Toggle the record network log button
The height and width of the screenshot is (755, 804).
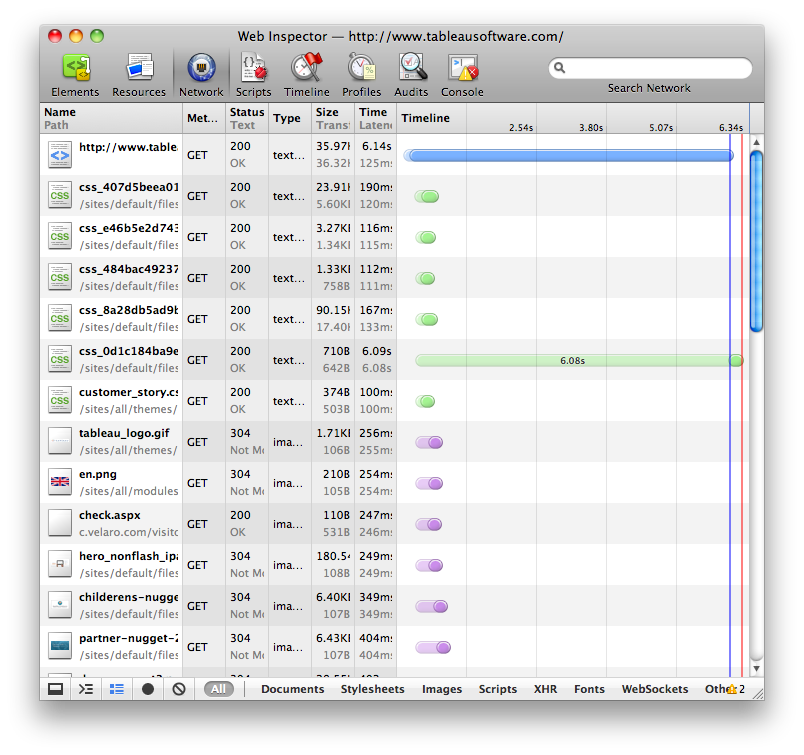(148, 689)
